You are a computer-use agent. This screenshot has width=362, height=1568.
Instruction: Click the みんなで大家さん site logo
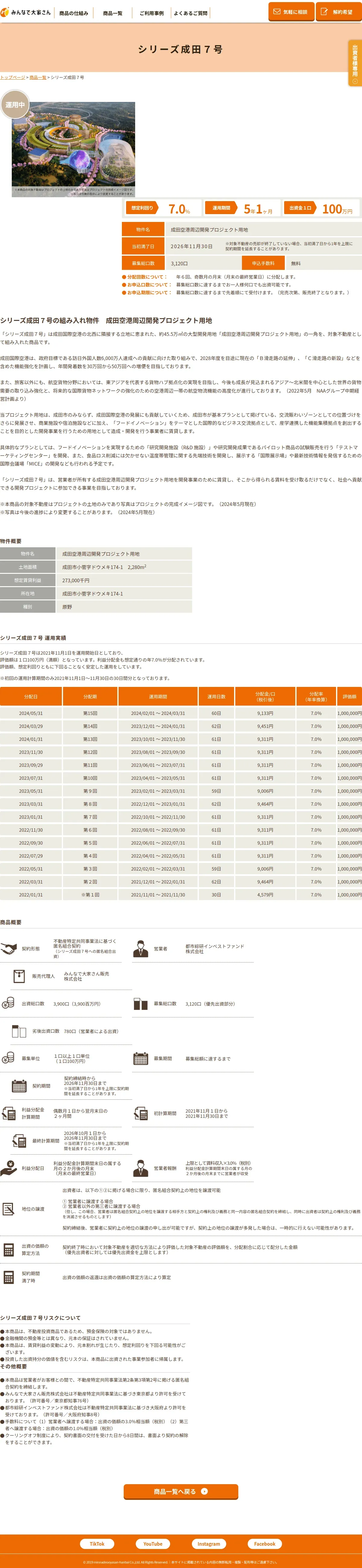point(26,12)
